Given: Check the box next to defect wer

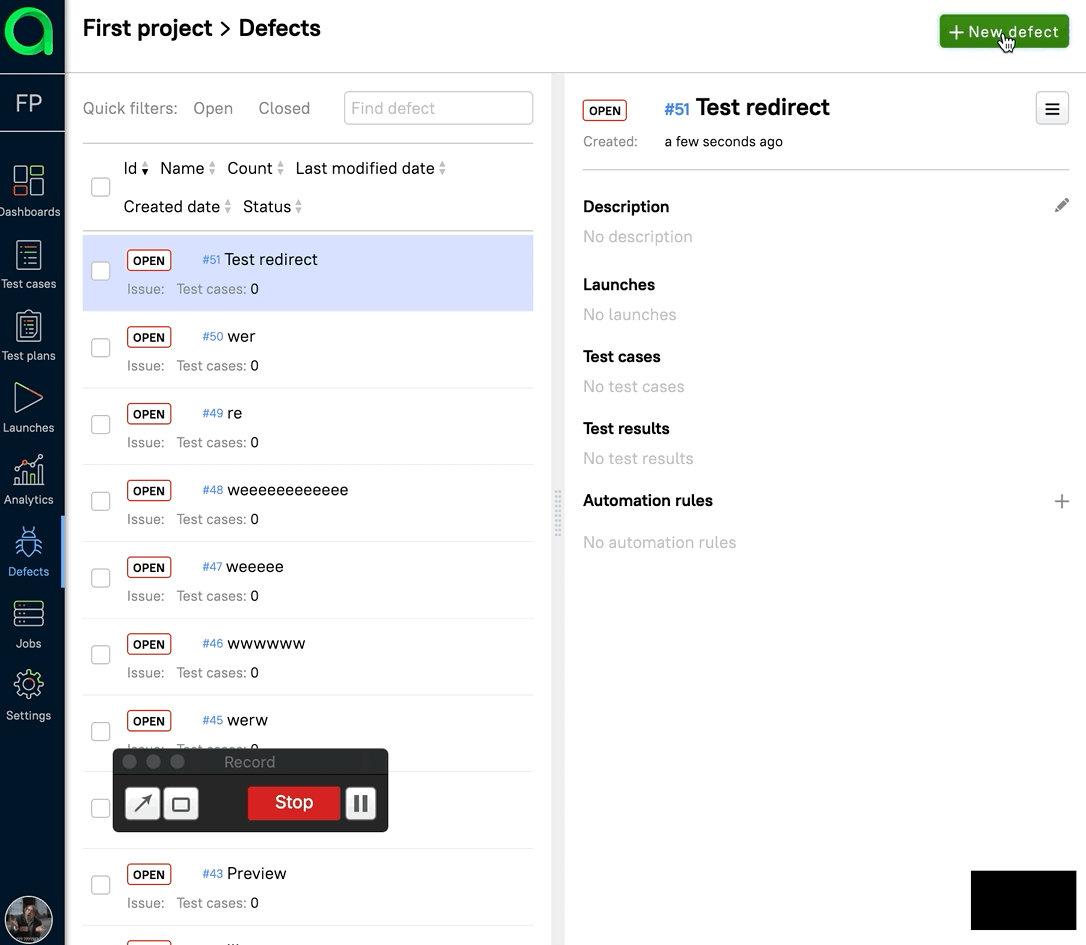Looking at the screenshot, I should (x=101, y=348).
